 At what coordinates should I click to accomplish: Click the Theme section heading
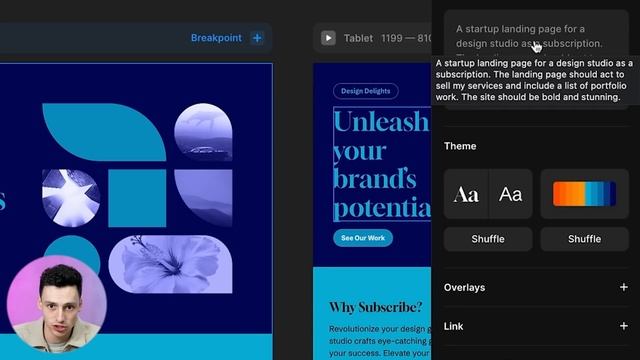(460, 146)
